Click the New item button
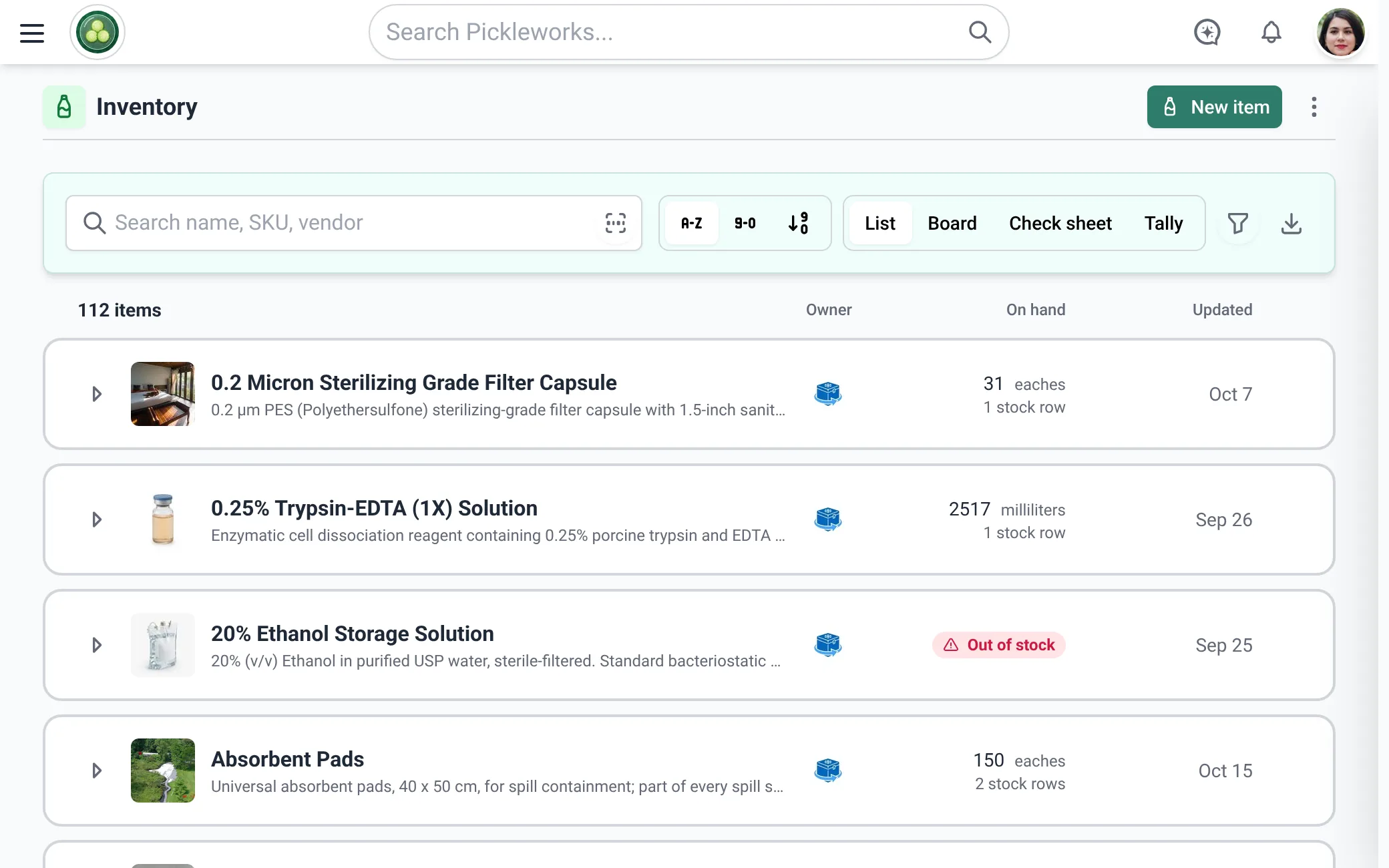 [x=1214, y=107]
